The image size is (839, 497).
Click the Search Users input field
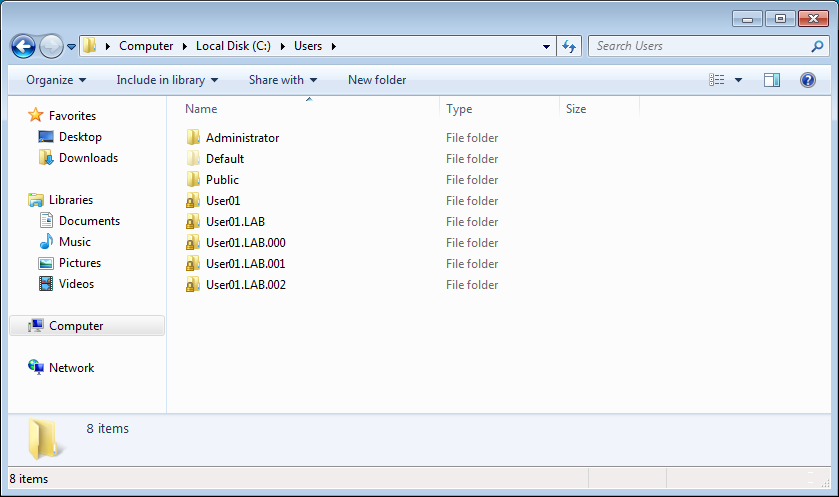(x=700, y=46)
